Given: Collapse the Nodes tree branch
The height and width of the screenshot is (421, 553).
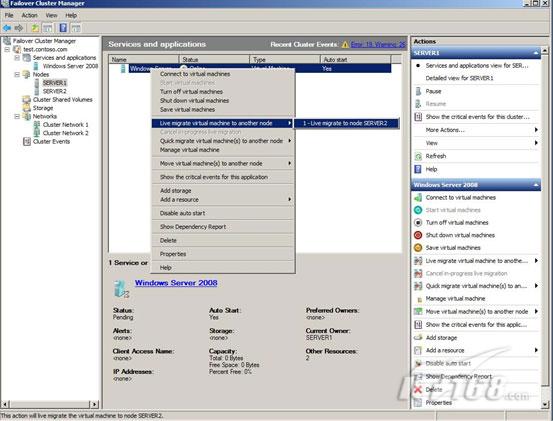Looking at the screenshot, I should pos(17,75).
